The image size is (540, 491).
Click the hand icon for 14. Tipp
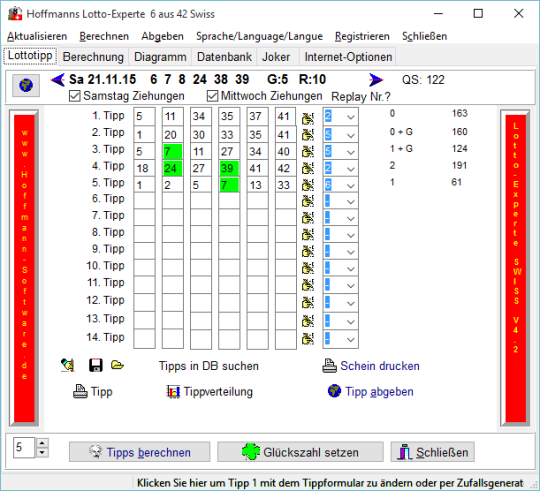(308, 339)
